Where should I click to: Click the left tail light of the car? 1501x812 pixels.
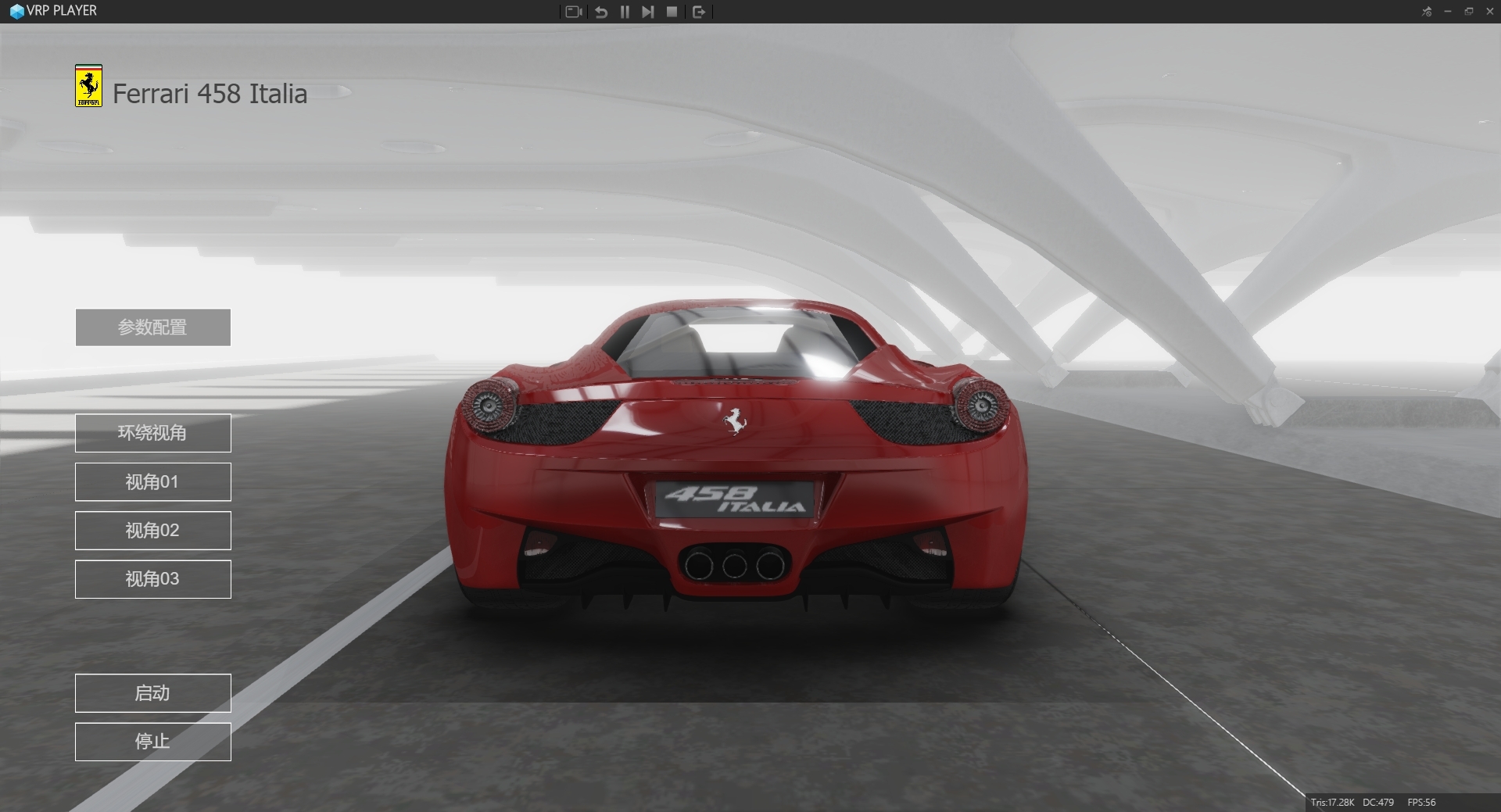pos(490,405)
